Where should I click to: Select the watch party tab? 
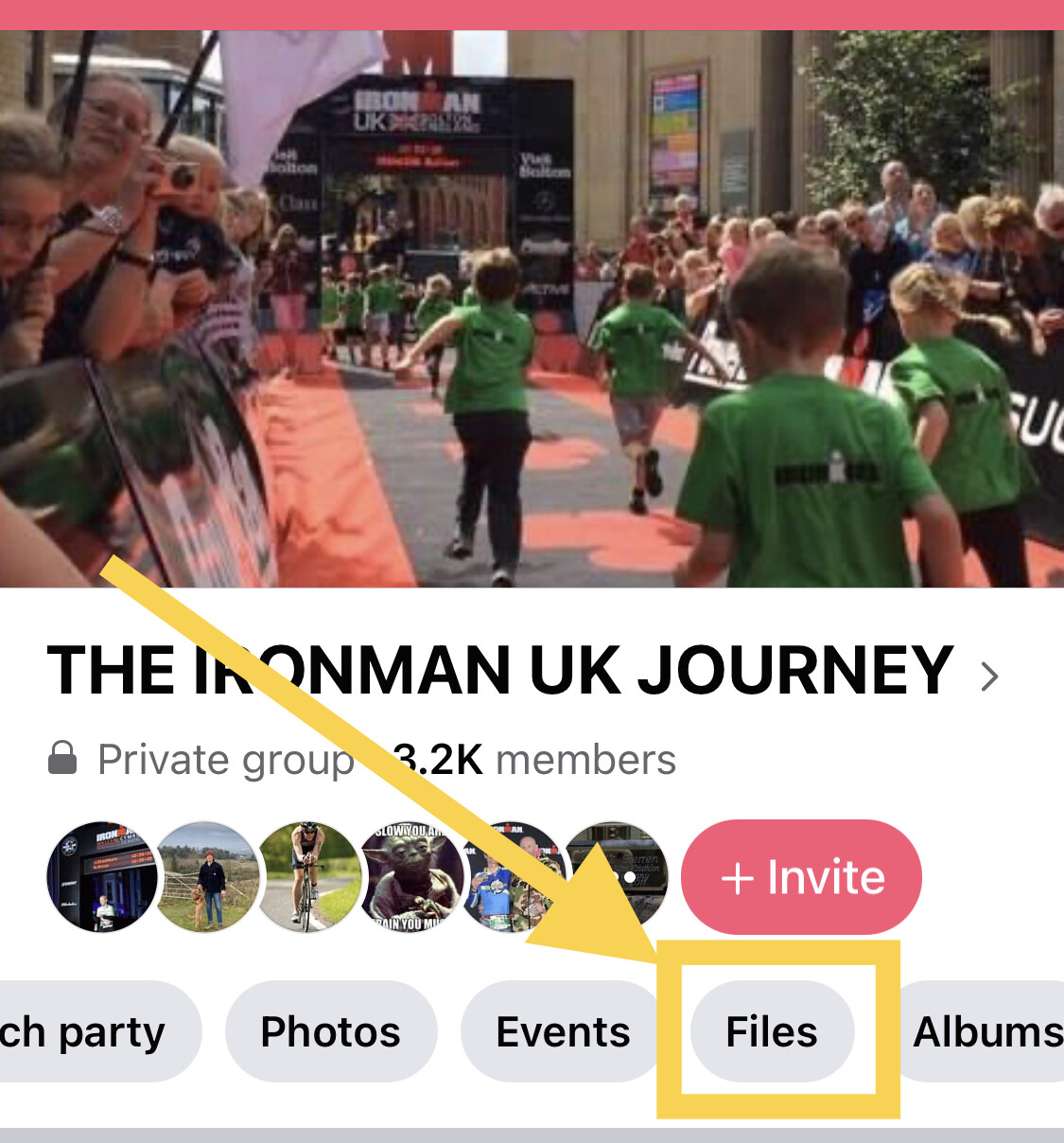(x=95, y=1031)
